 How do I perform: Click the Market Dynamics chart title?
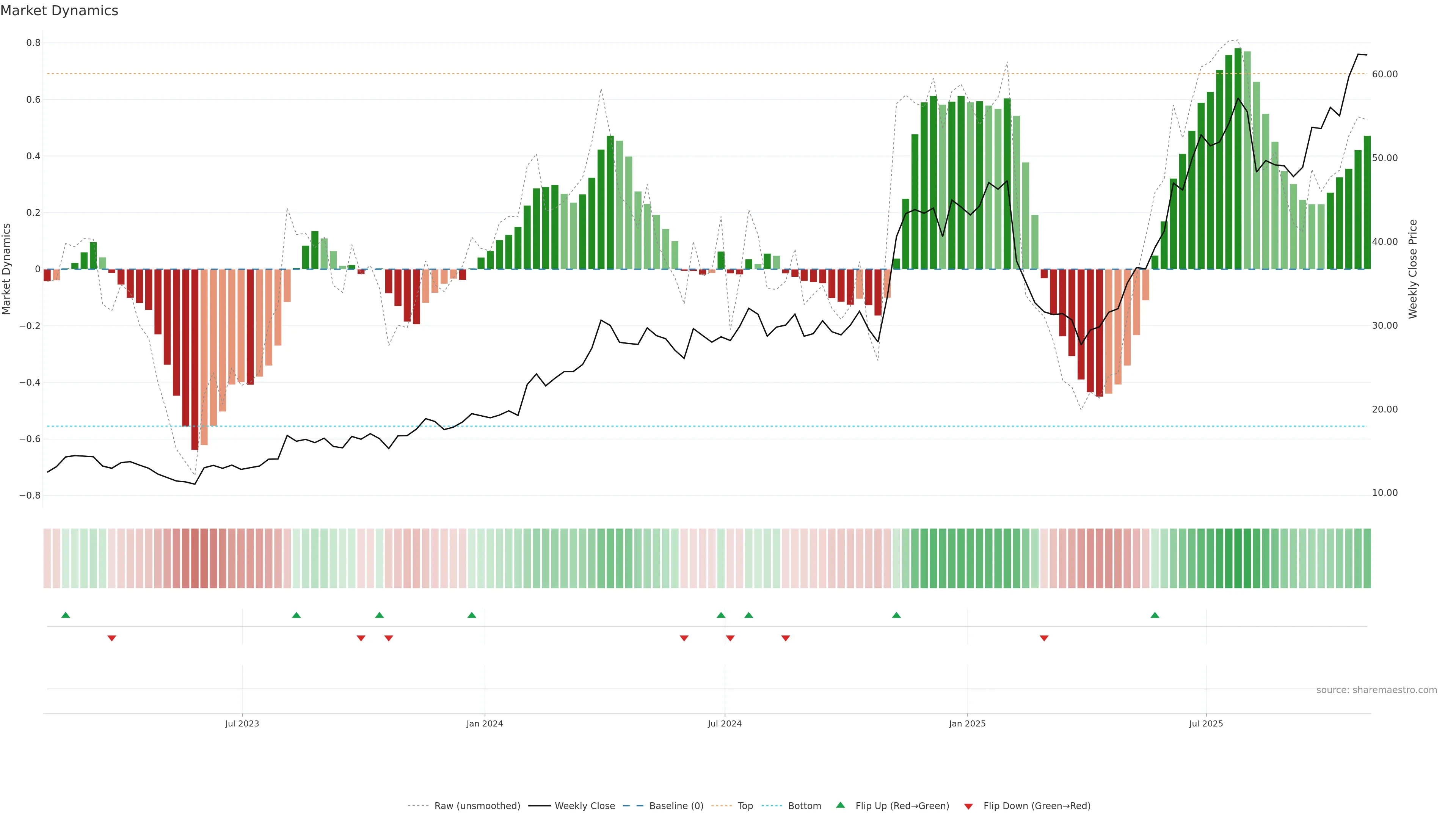tap(60, 11)
